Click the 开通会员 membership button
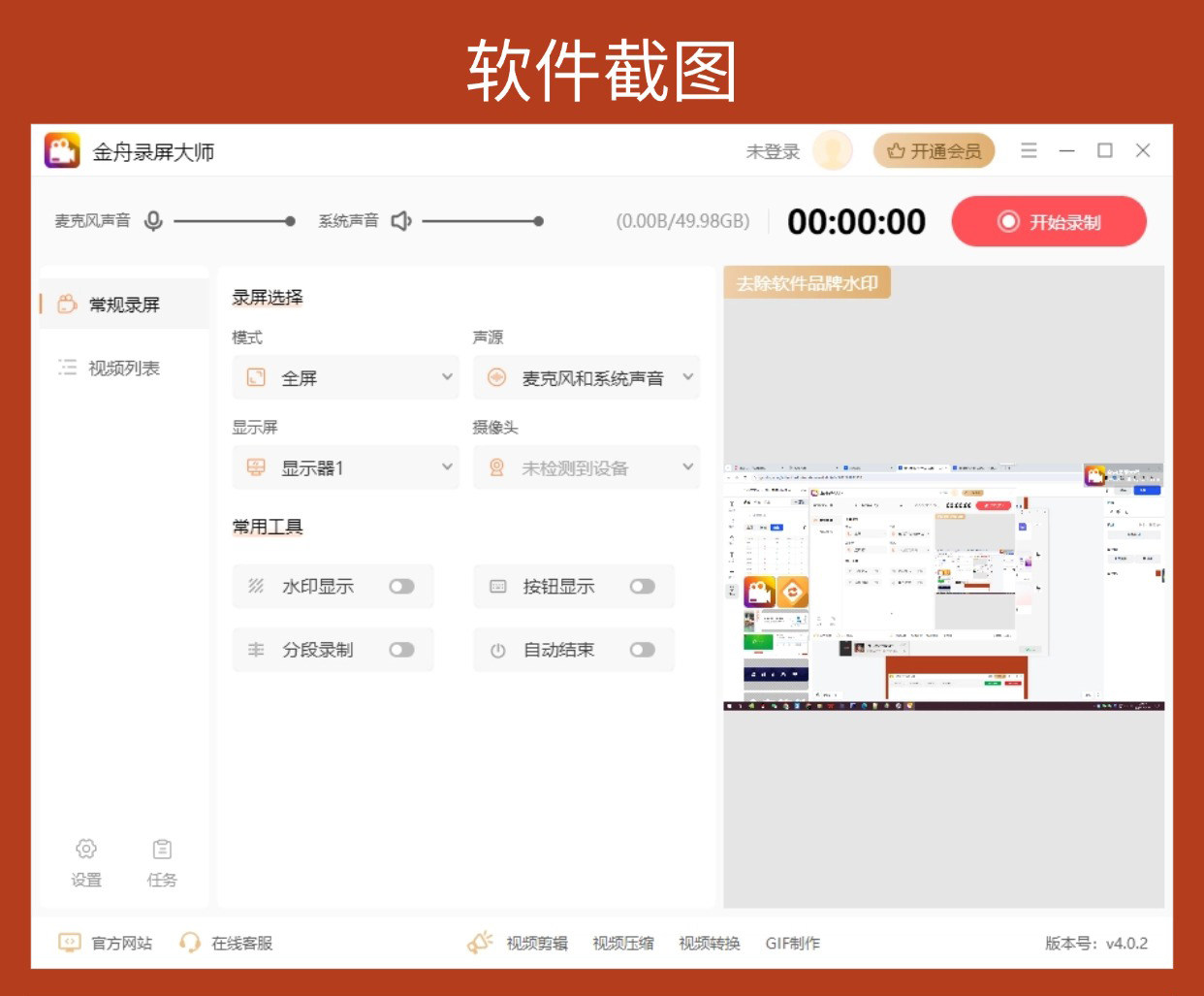The width and height of the screenshot is (1204, 996). coord(935,150)
